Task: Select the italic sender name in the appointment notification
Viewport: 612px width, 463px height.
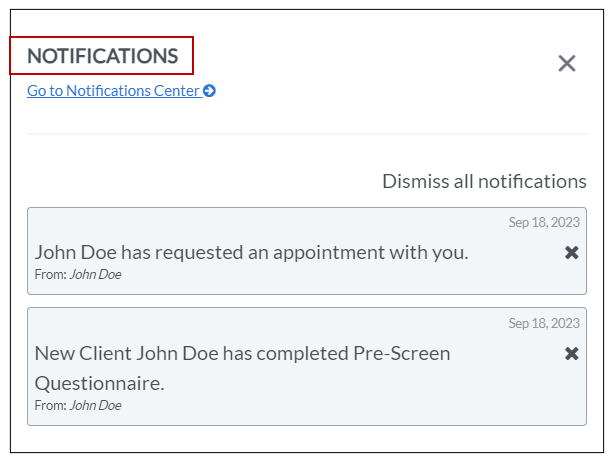Action: (x=95, y=275)
